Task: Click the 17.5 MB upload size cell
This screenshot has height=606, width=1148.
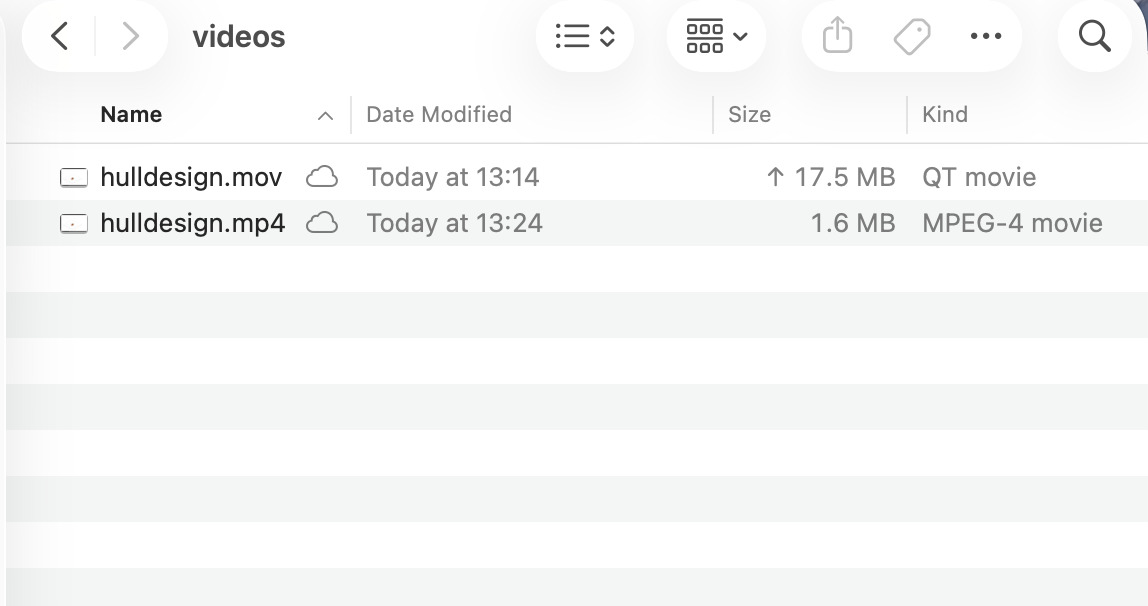Action: coord(830,177)
